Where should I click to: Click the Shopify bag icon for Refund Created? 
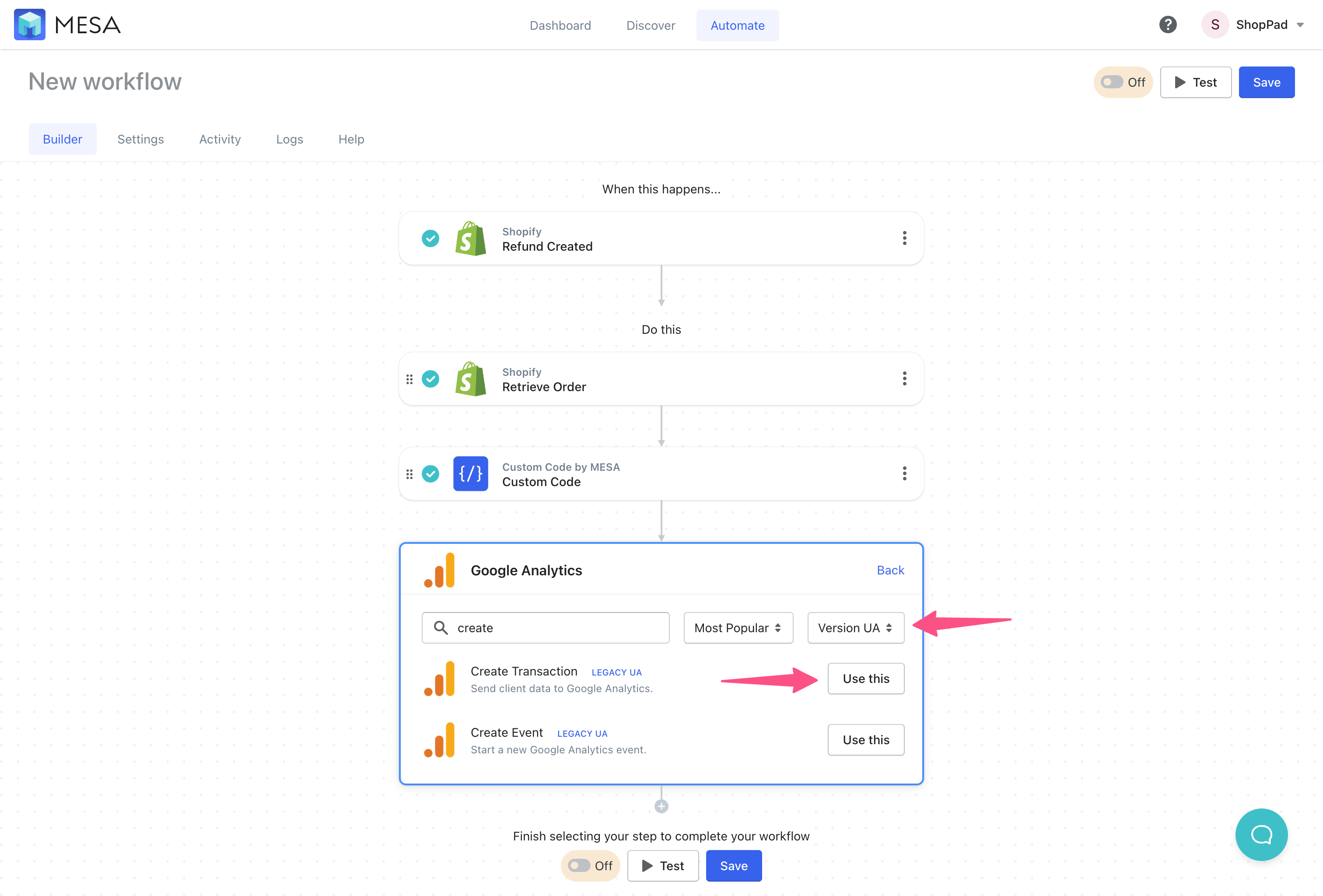pyautogui.click(x=470, y=238)
